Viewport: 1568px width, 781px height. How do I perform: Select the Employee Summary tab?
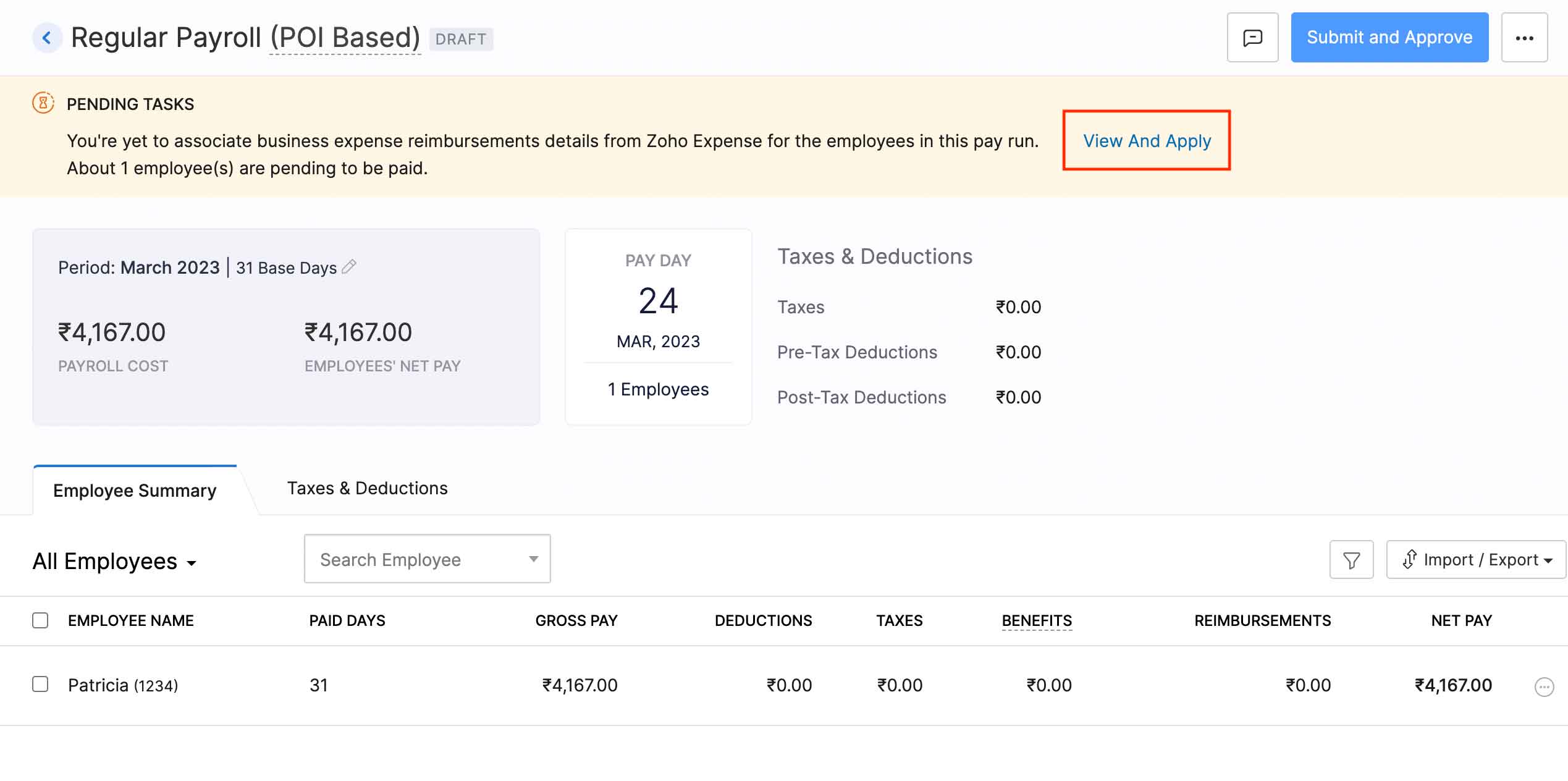click(x=135, y=490)
